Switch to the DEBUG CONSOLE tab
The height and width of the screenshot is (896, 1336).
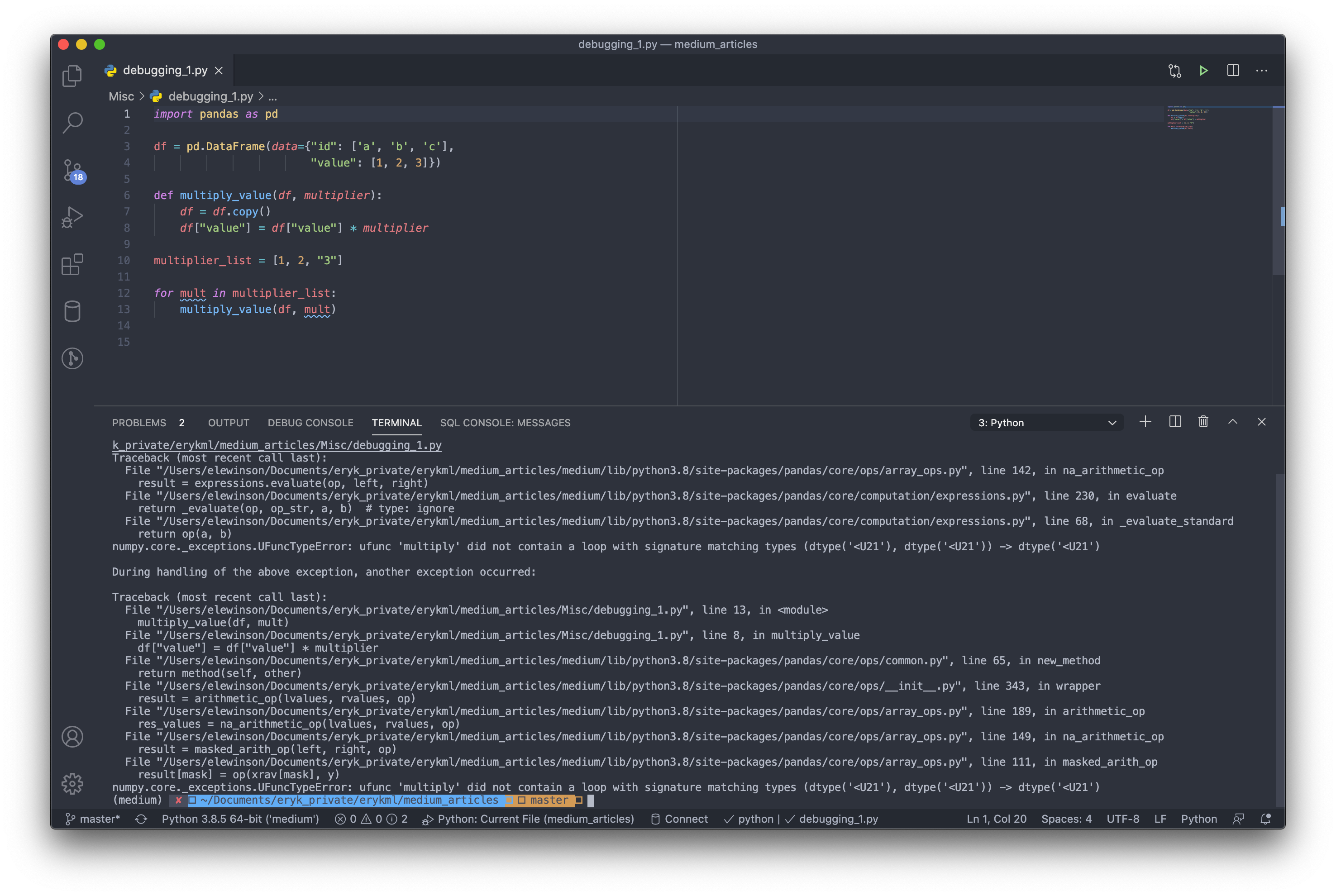(310, 423)
